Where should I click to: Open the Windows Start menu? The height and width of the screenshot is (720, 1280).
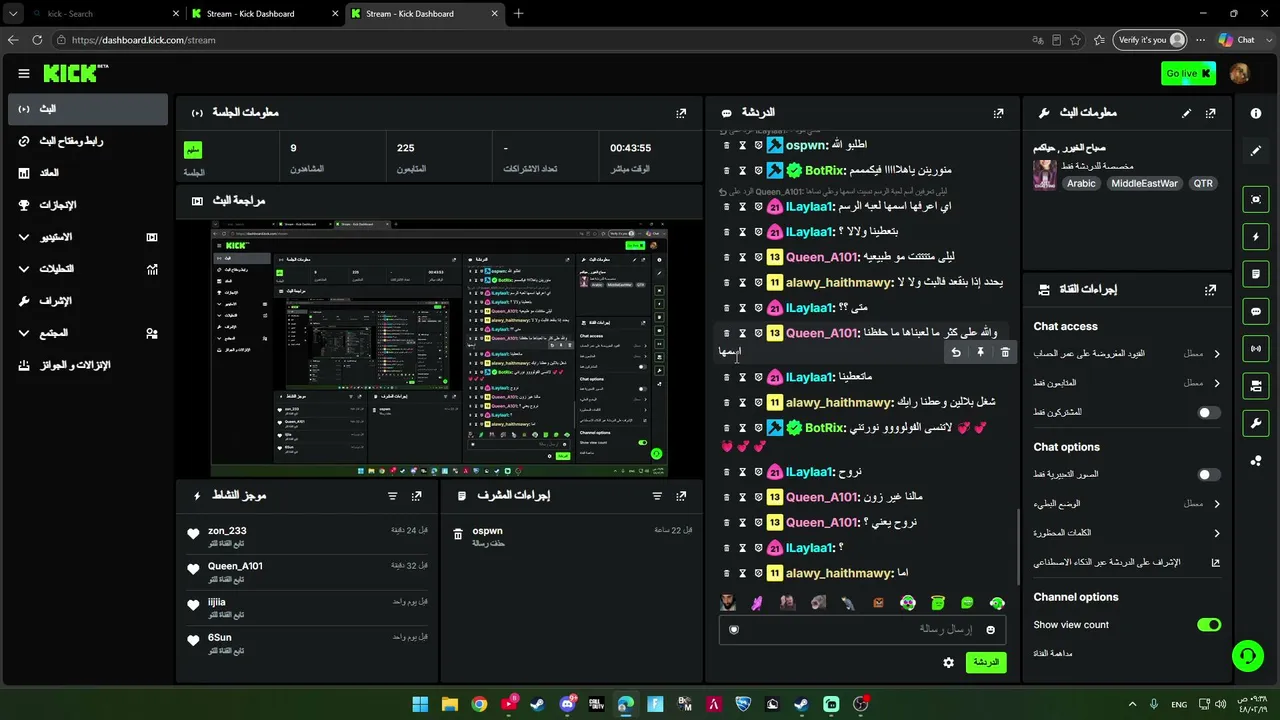(420, 704)
